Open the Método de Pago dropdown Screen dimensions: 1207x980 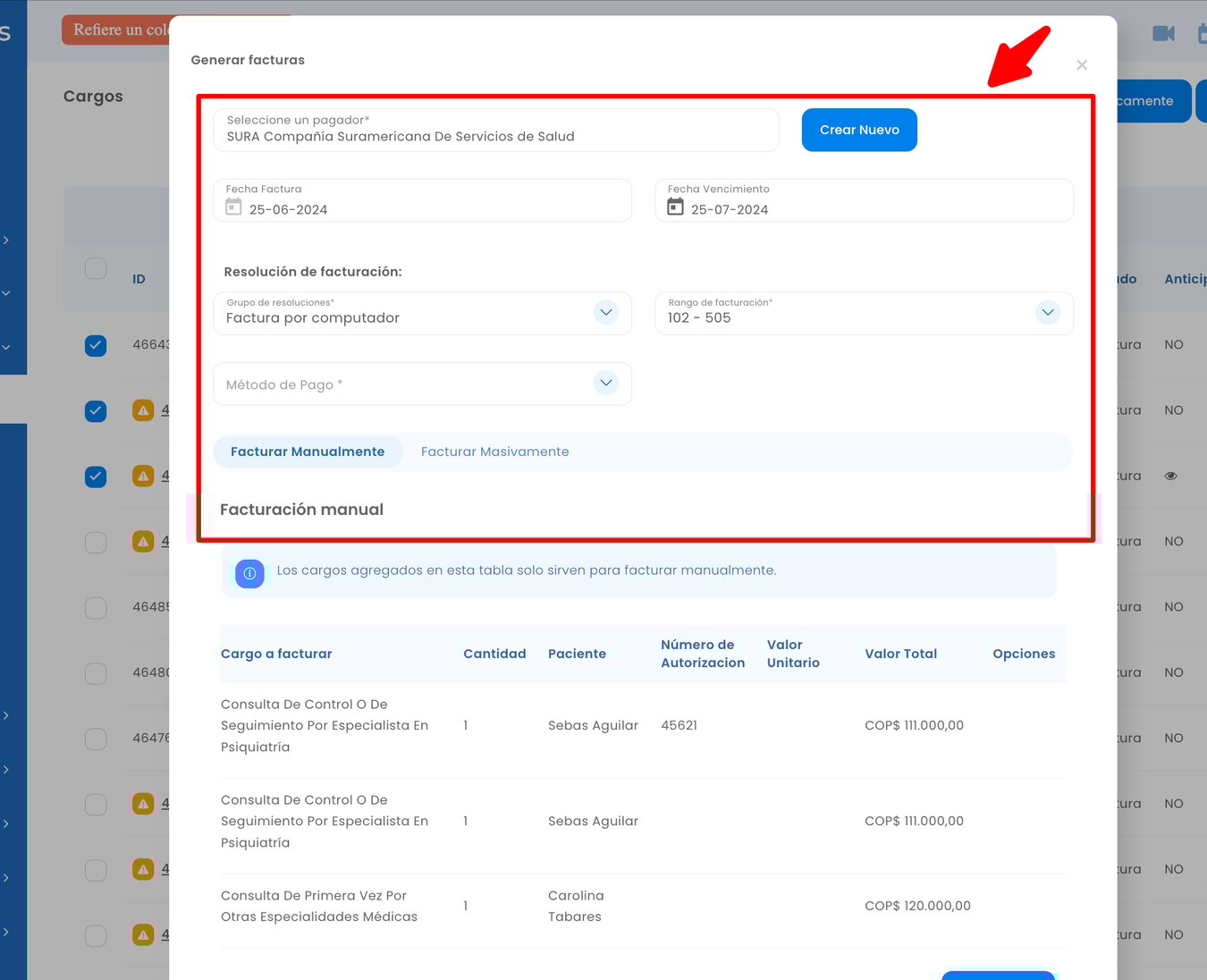tap(605, 383)
